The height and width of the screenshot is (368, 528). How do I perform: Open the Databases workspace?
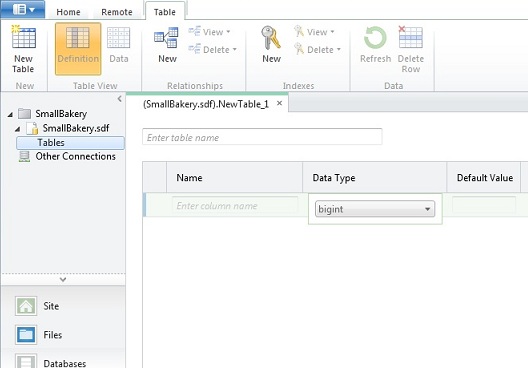pos(51,362)
